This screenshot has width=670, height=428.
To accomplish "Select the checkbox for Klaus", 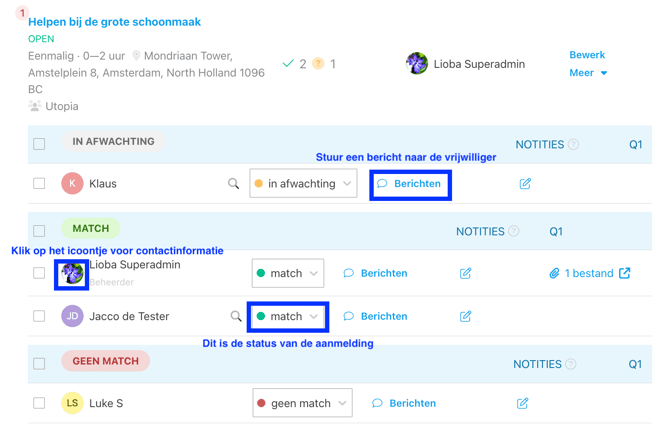I will 39,184.
